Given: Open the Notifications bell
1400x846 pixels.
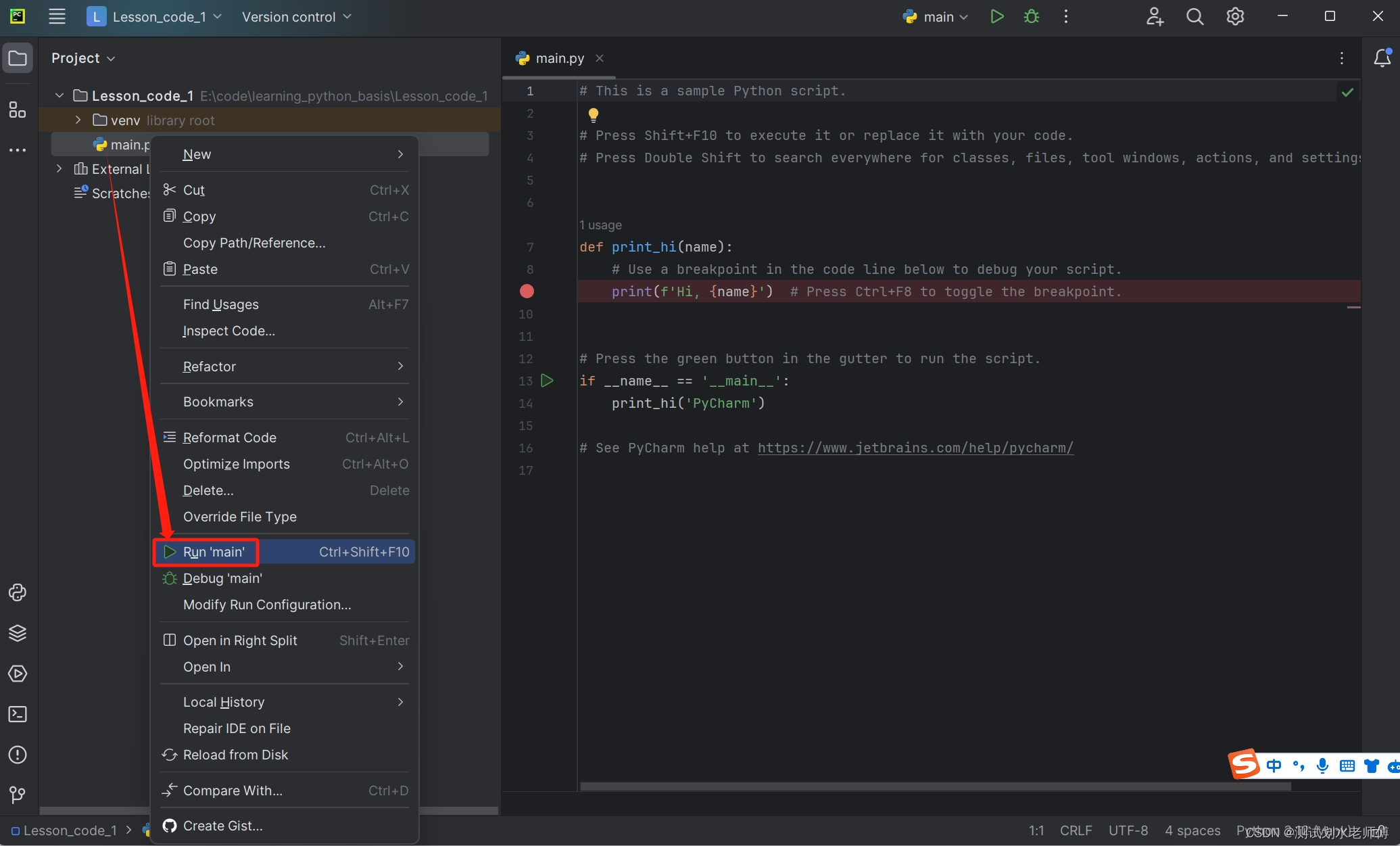Looking at the screenshot, I should coord(1382,58).
